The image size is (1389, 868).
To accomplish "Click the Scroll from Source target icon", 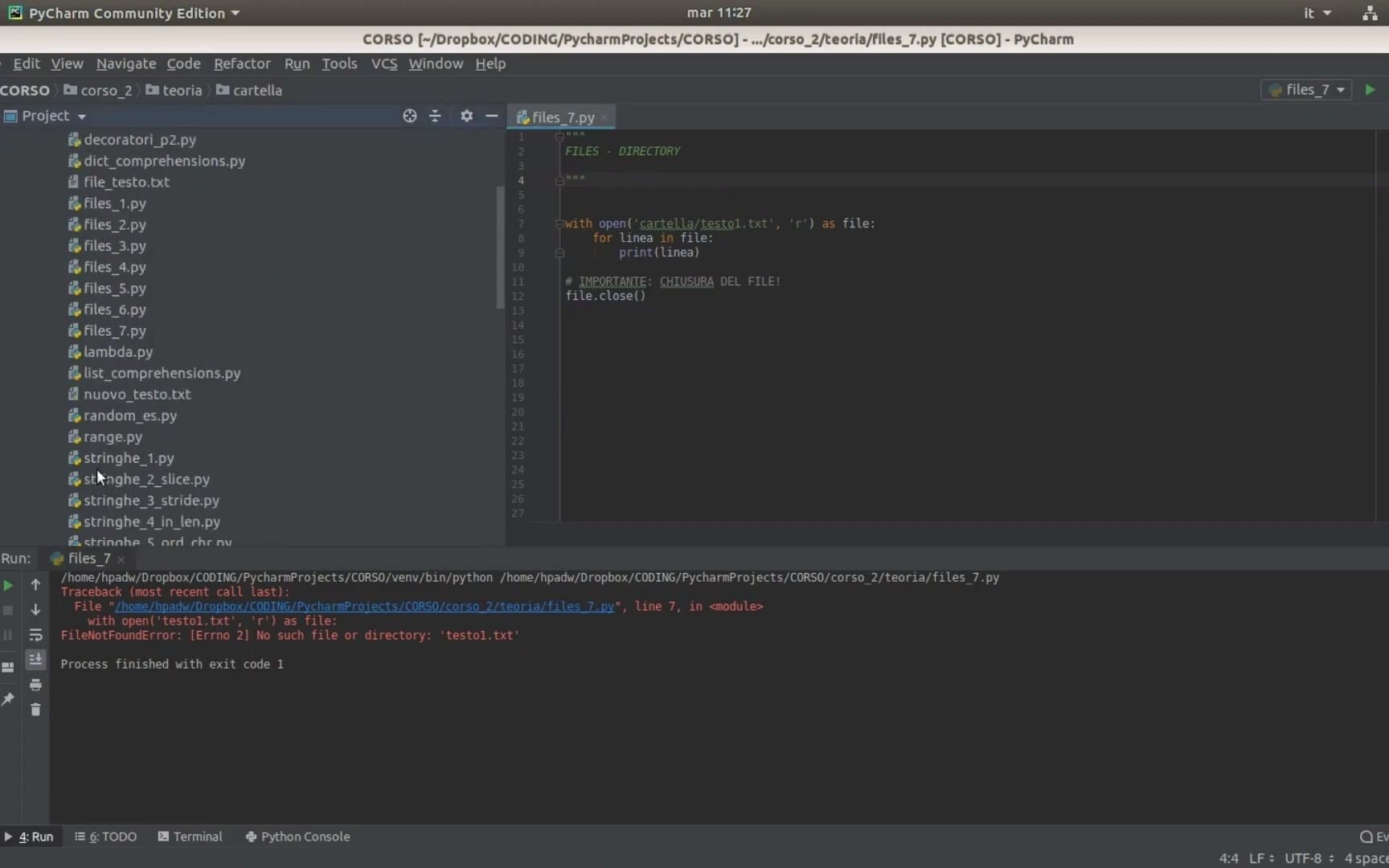I will [x=410, y=116].
